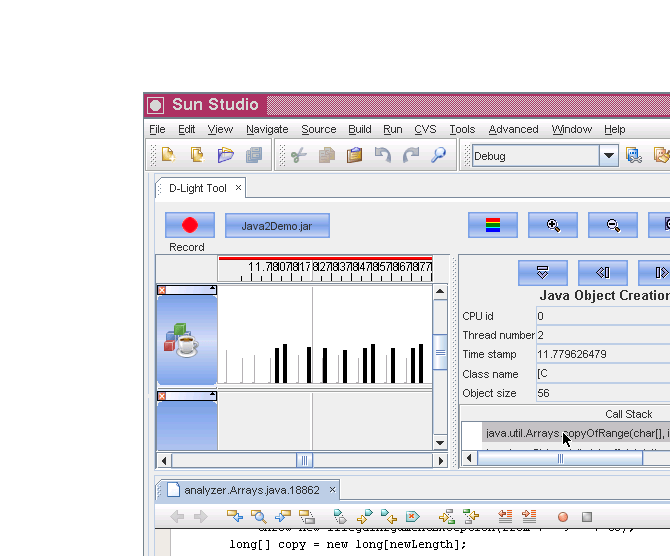Click the color bands display button
The width and height of the screenshot is (670, 556).
coord(493,225)
